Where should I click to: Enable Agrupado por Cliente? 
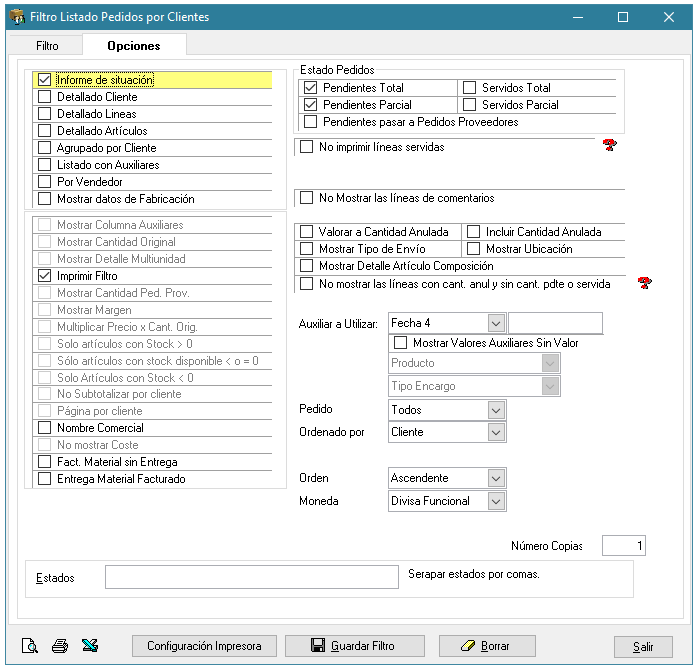click(44, 148)
